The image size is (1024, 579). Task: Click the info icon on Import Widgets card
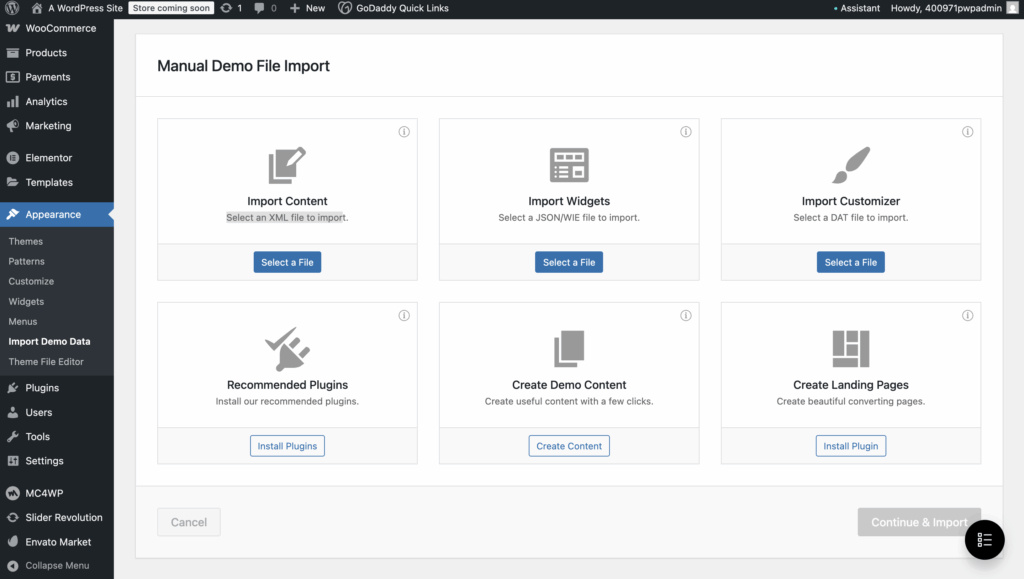click(686, 132)
